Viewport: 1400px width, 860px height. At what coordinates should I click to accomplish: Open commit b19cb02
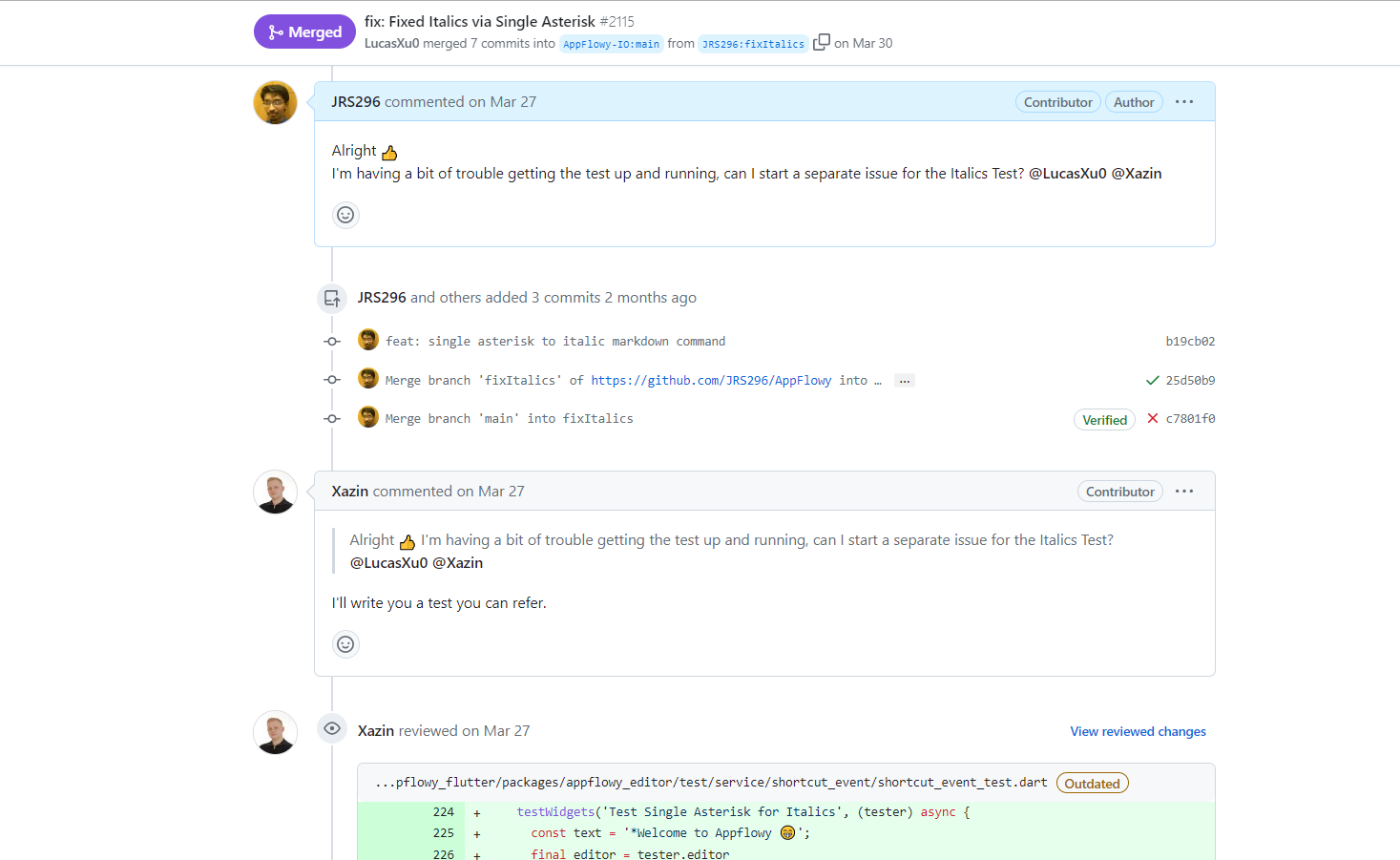coord(1190,341)
